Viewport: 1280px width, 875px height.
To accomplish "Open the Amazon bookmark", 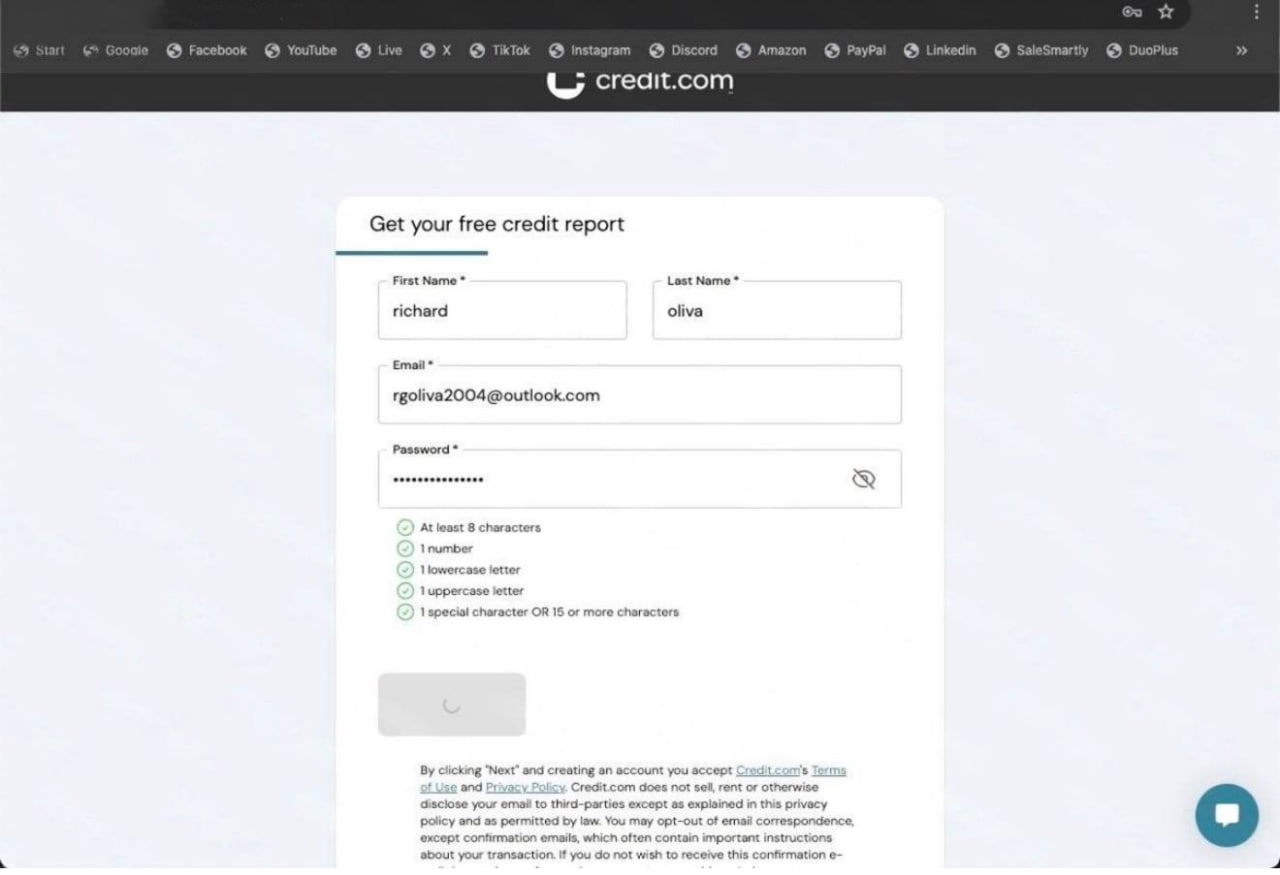I will tap(771, 50).
